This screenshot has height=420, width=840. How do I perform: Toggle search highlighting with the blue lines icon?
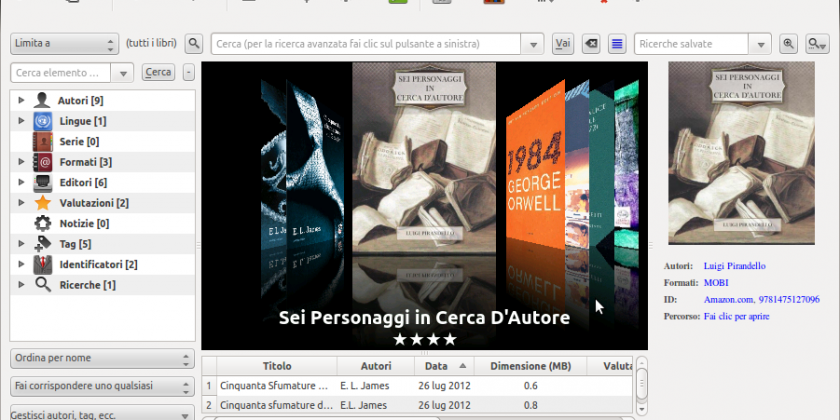617,44
